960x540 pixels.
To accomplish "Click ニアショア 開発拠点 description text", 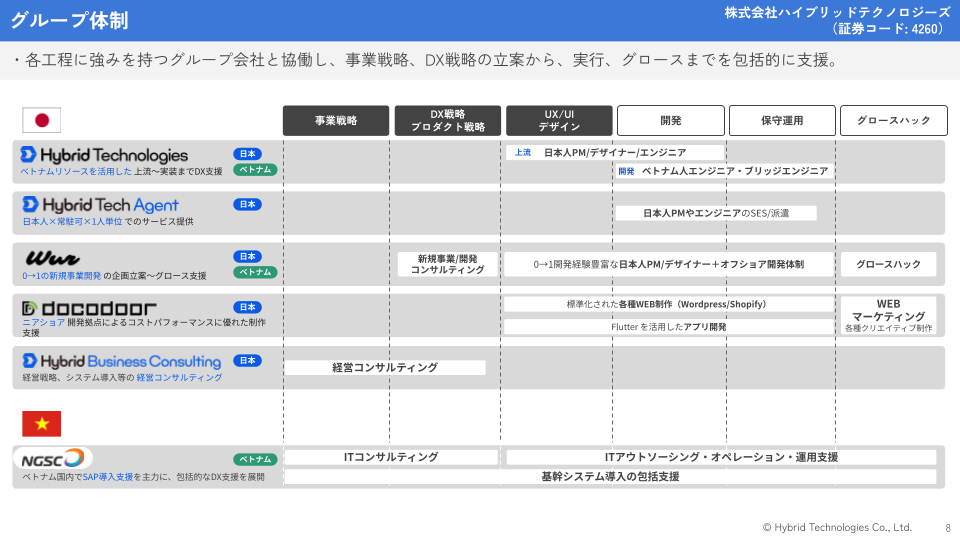I will [144, 327].
